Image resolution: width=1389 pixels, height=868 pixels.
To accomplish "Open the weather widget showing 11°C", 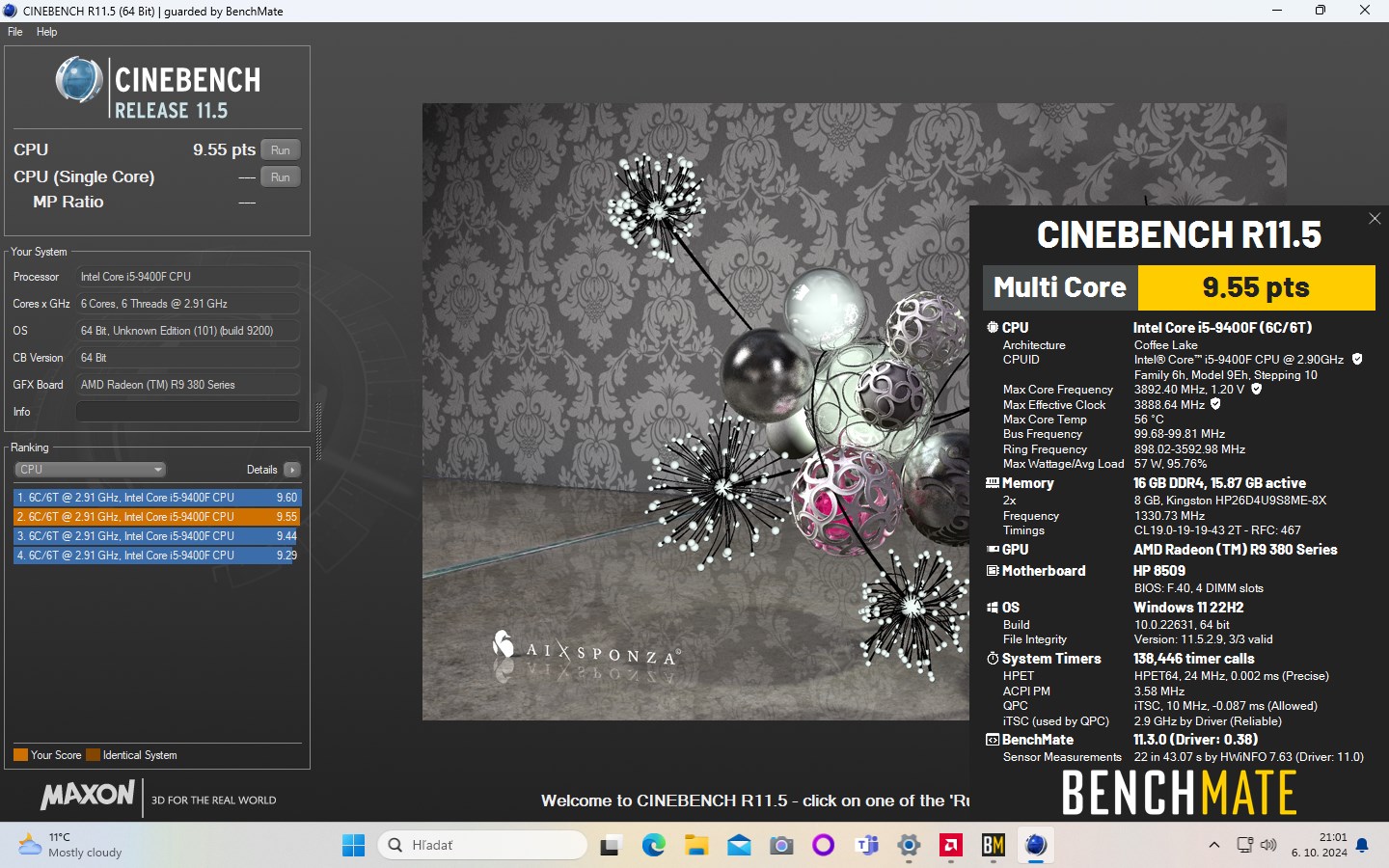I will click(72, 845).
